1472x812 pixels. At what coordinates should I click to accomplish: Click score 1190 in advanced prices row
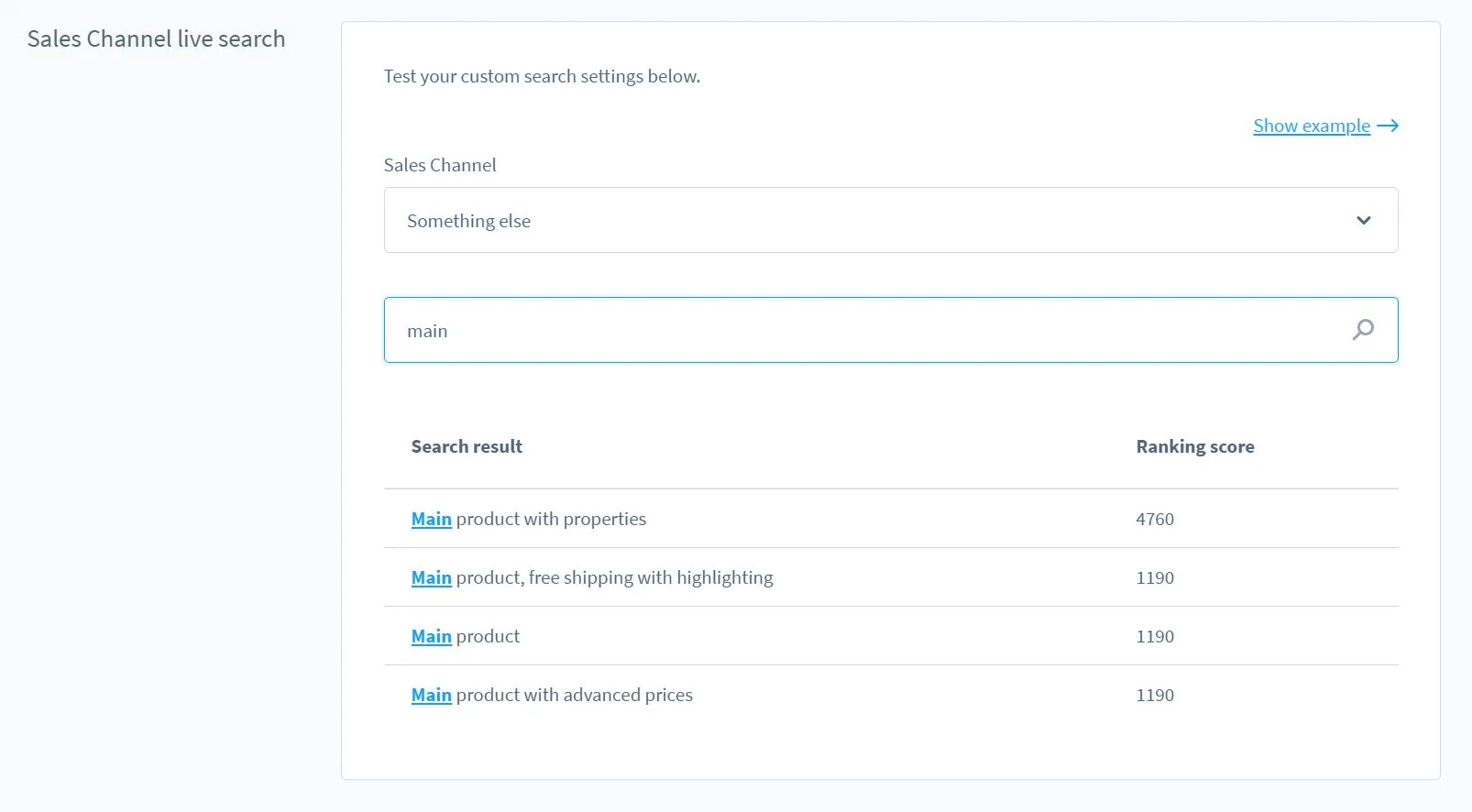(x=1154, y=695)
